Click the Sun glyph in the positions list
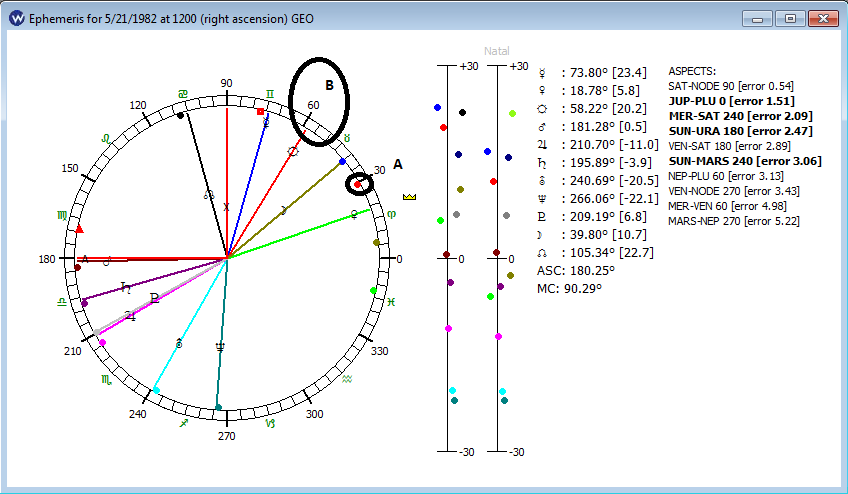This screenshot has width=848, height=494. point(542,109)
